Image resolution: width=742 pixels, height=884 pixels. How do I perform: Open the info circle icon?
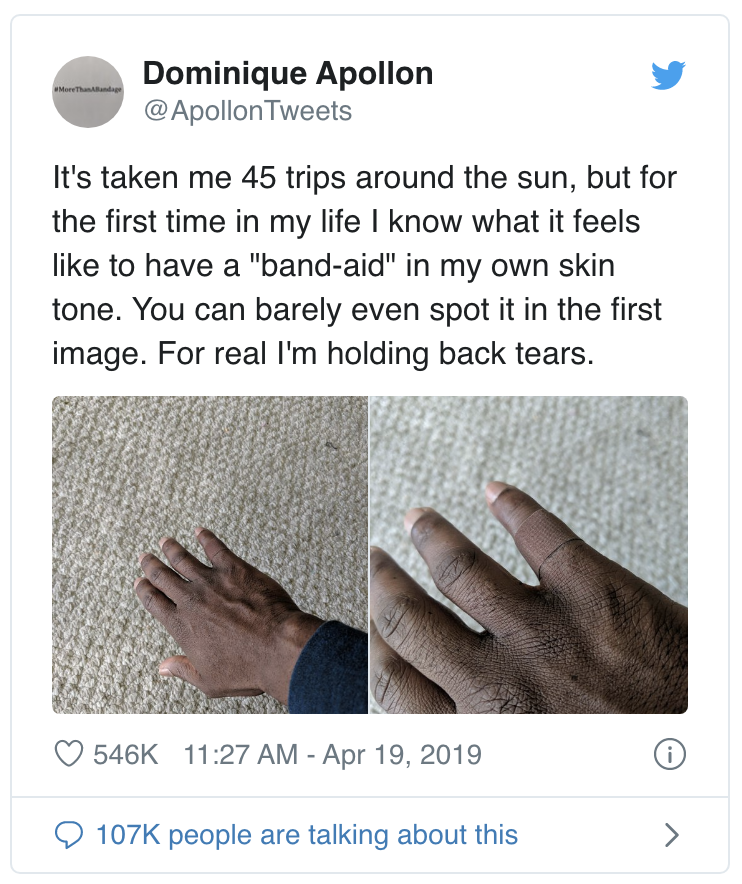pyautogui.click(x=669, y=755)
